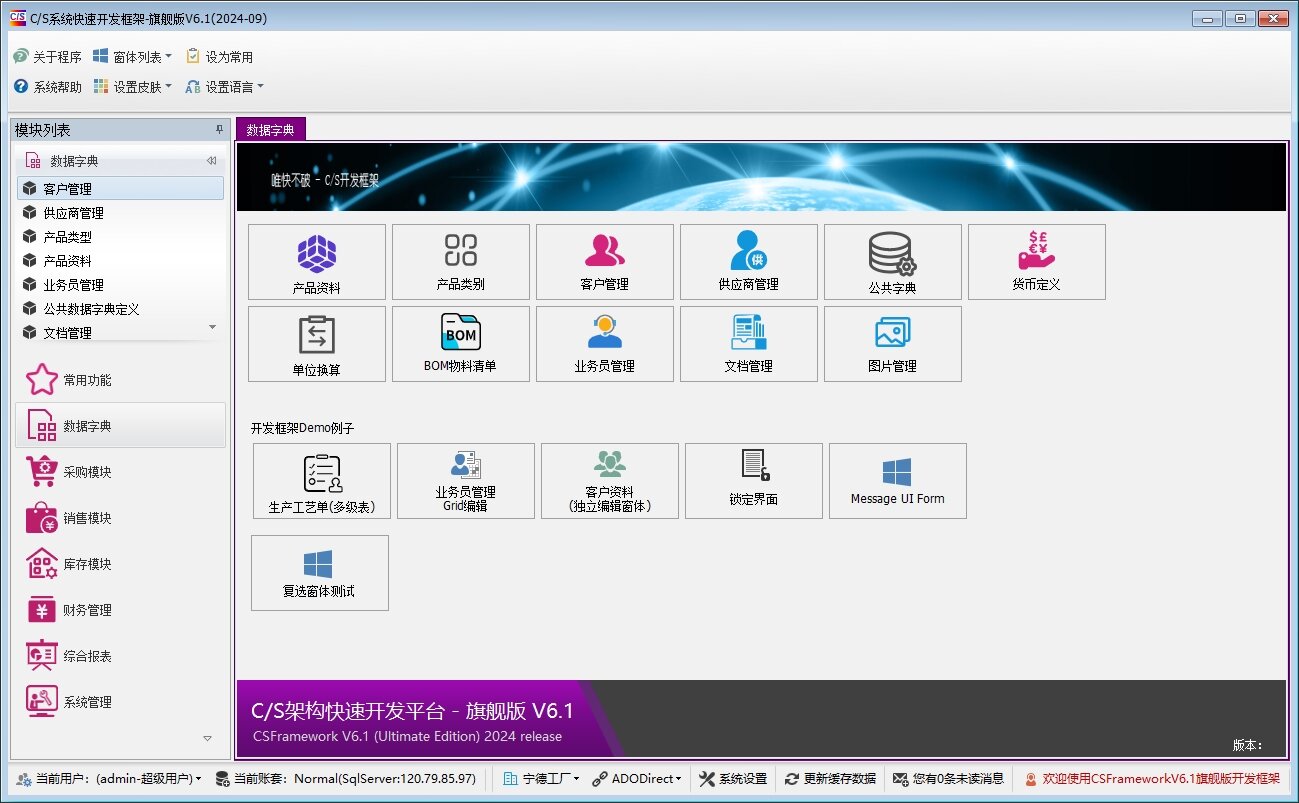1299x803 pixels.
Task: Launch the 锁定界面 demo
Action: tap(753, 481)
